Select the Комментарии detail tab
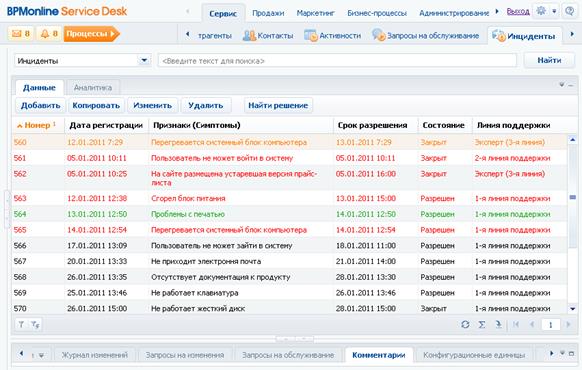Viewport: 582px width, 370px height. click(x=379, y=355)
